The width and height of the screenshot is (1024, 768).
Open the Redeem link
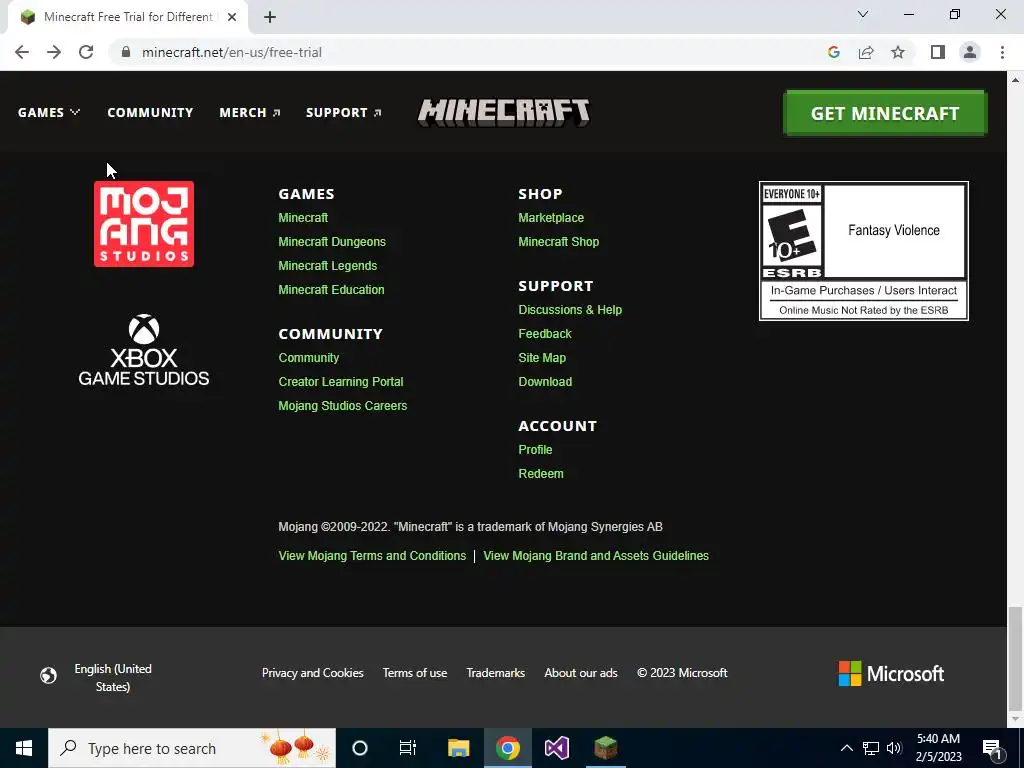tap(541, 473)
